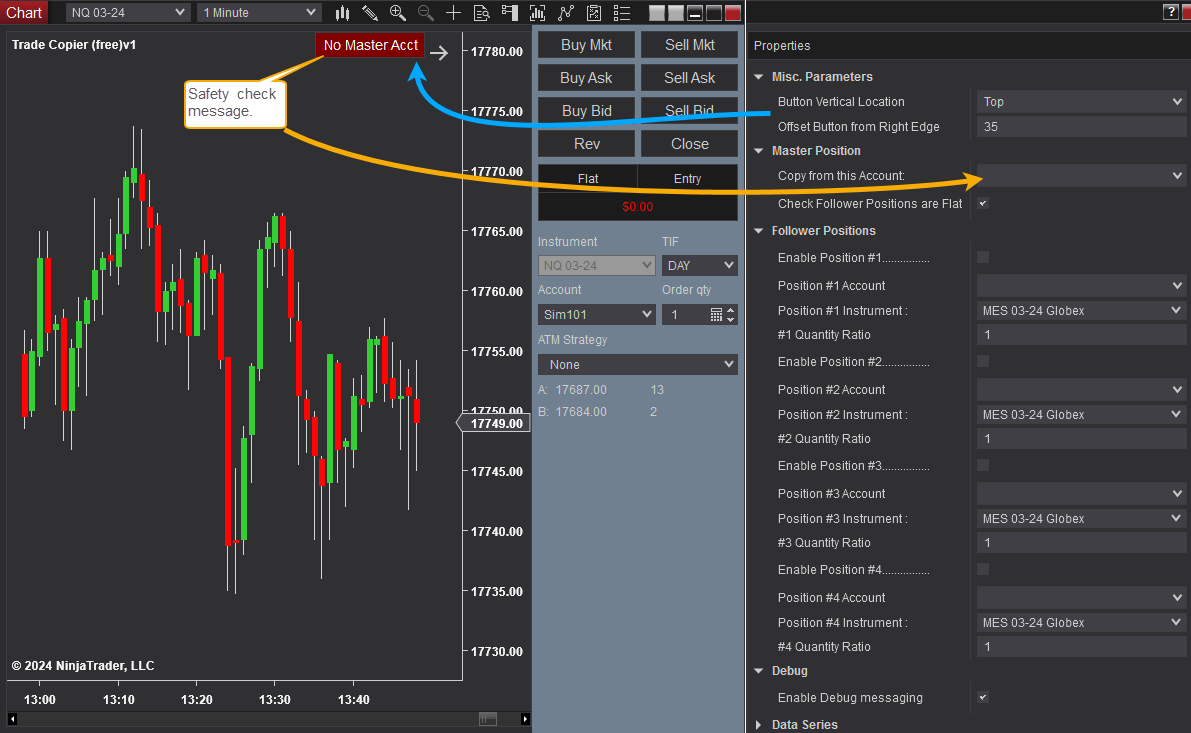Open ATM Strategy None dropdown
Image resolution: width=1191 pixels, height=733 pixels.
pos(637,365)
